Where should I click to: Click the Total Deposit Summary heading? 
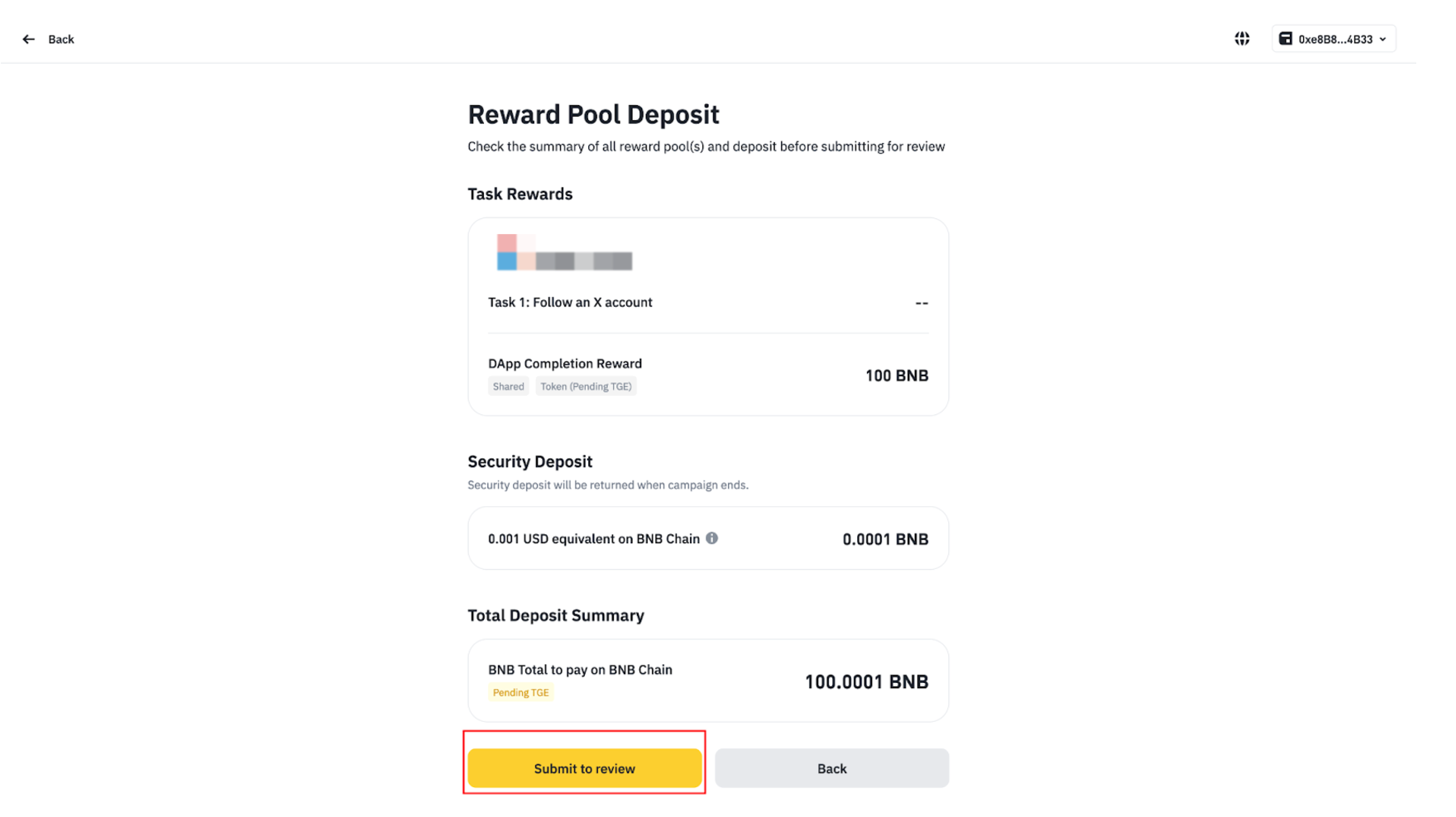[555, 615]
